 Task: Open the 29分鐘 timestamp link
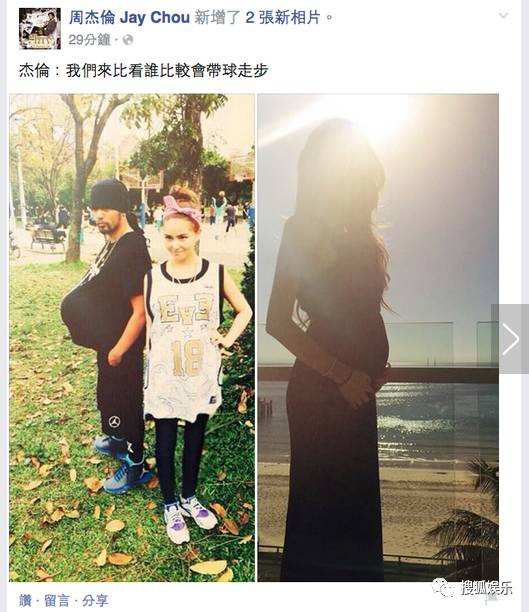pos(89,40)
